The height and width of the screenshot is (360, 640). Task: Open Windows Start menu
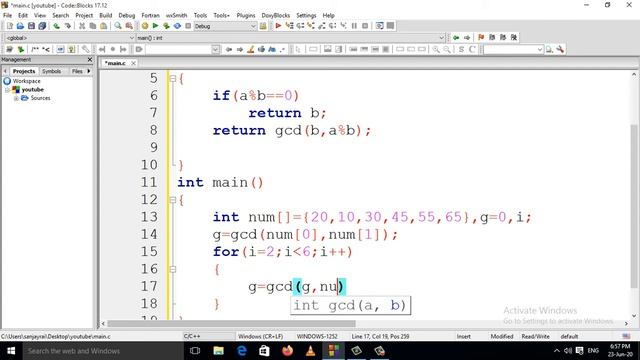click(11, 351)
